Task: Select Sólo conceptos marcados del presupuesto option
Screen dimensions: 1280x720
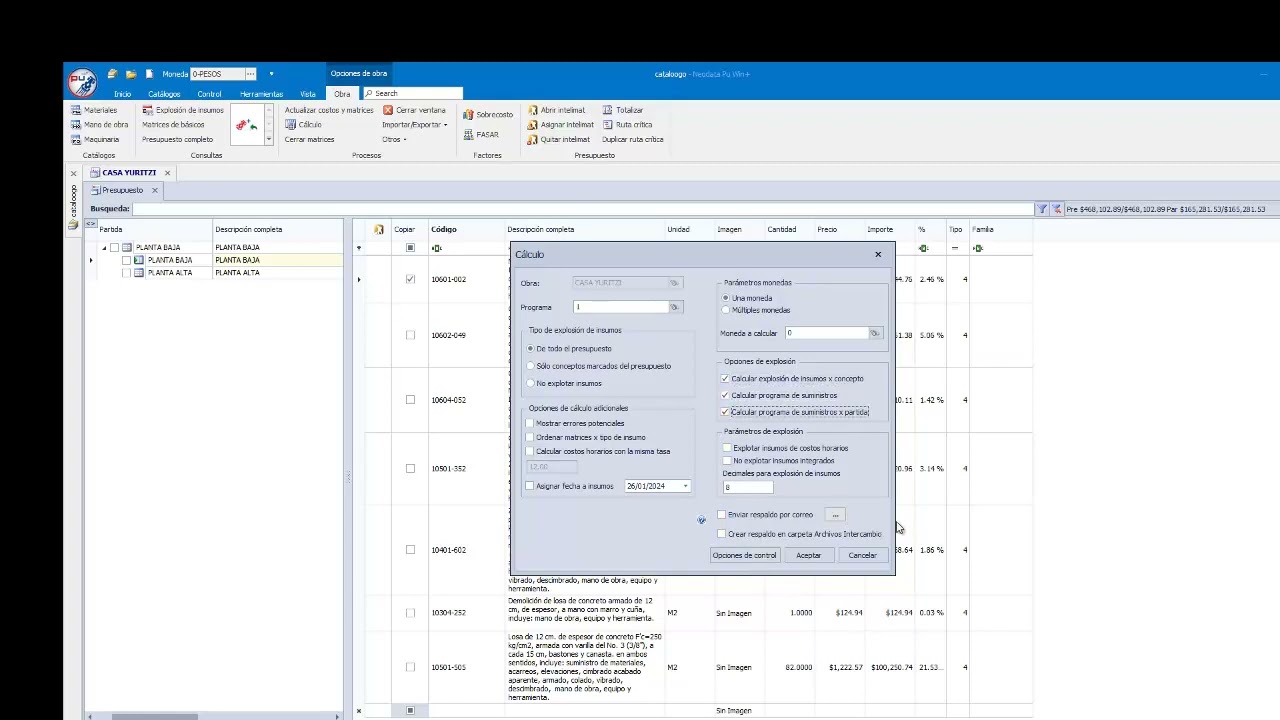Action: point(600,366)
